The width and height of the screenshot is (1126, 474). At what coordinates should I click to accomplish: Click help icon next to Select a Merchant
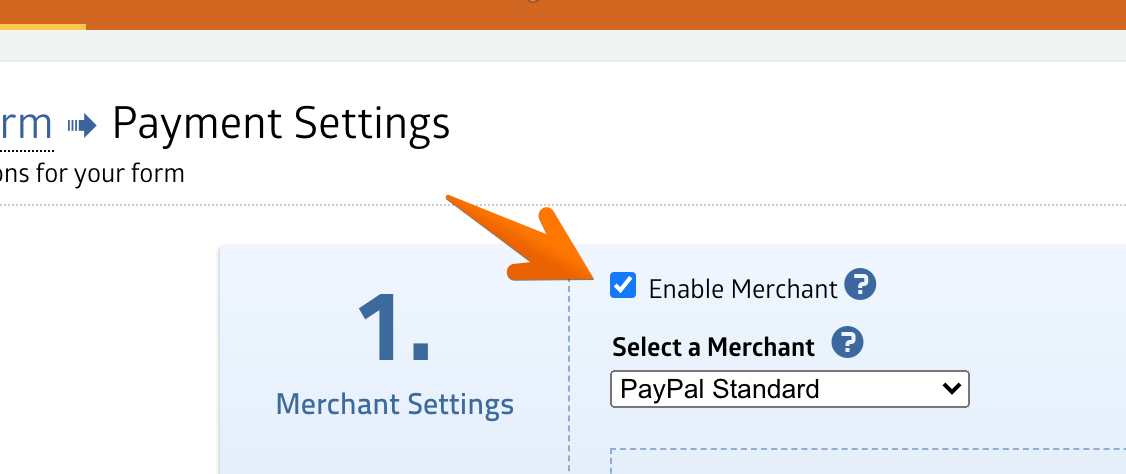[x=847, y=343]
